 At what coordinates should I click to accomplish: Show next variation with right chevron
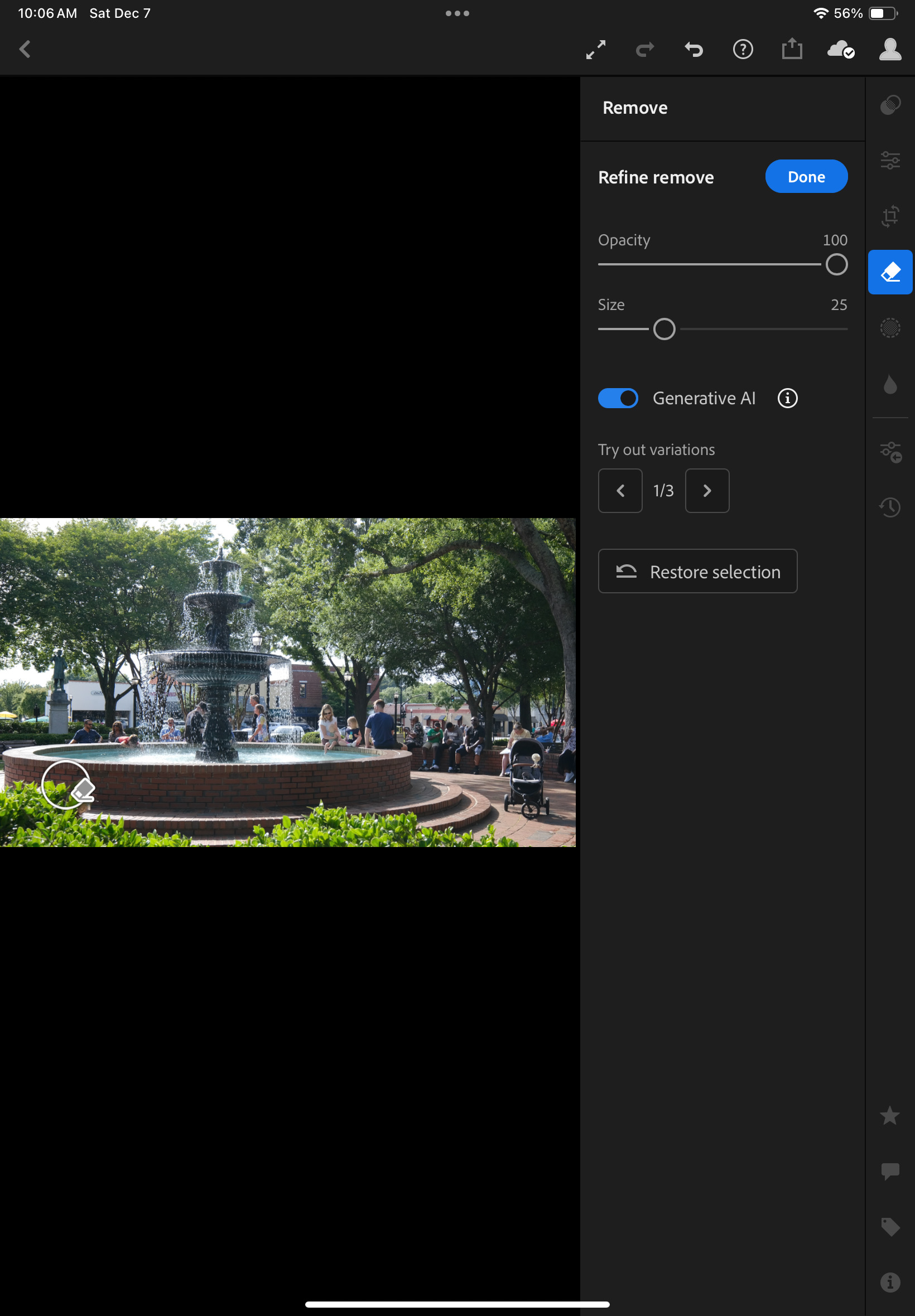[707, 491]
